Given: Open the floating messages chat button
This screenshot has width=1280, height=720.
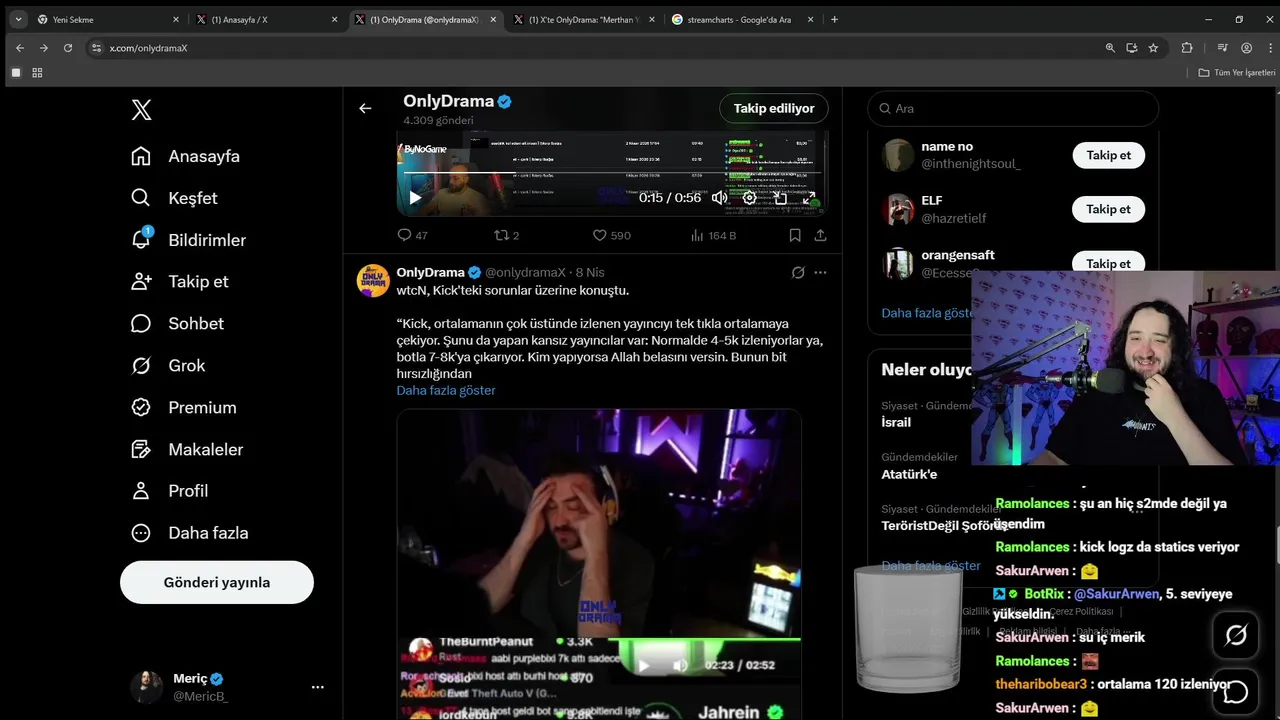Looking at the screenshot, I should pyautogui.click(x=1236, y=691).
